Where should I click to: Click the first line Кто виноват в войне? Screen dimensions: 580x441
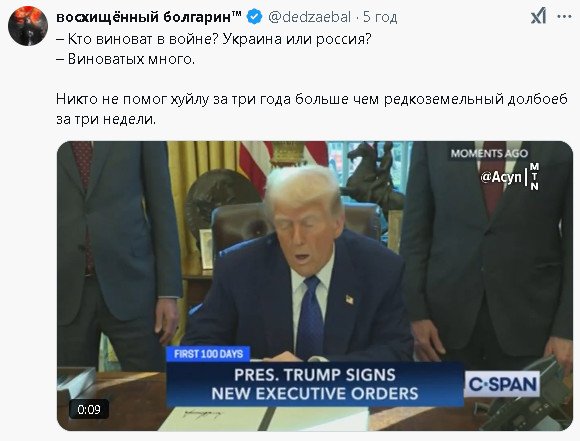213,39
